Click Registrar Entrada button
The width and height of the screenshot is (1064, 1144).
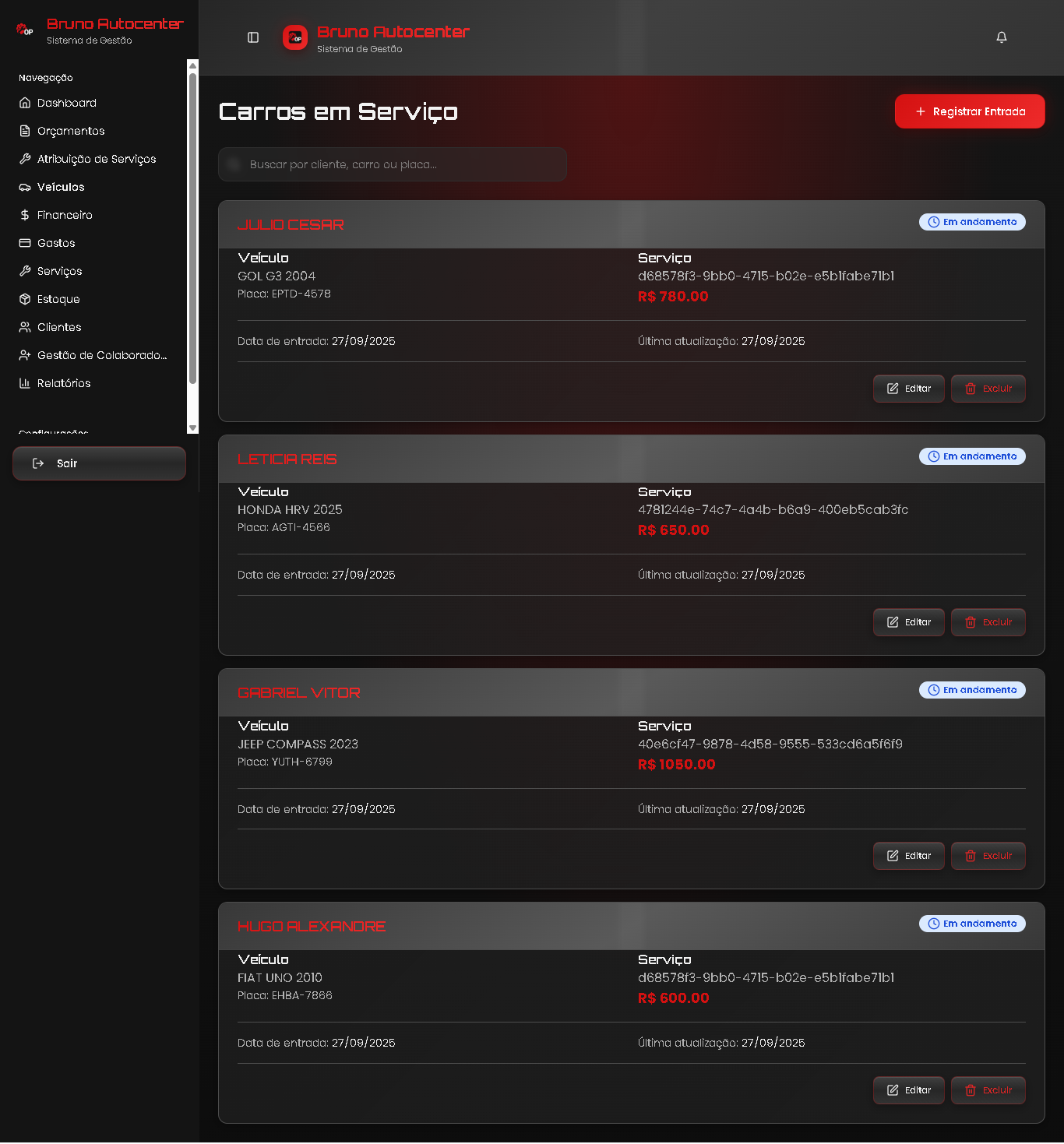(969, 111)
